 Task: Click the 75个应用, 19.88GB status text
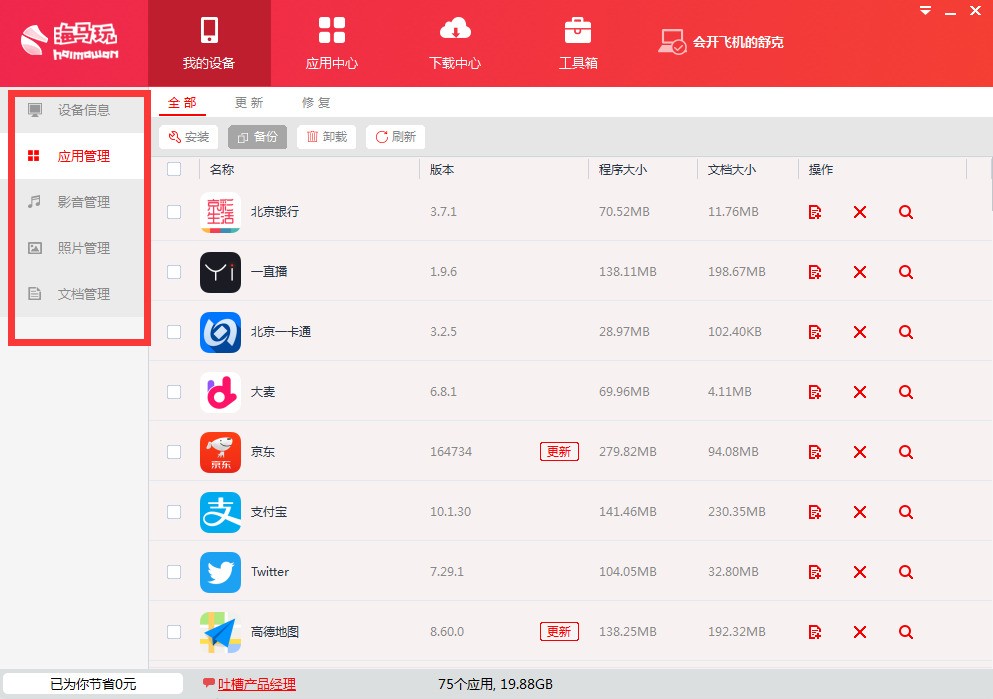point(495,684)
